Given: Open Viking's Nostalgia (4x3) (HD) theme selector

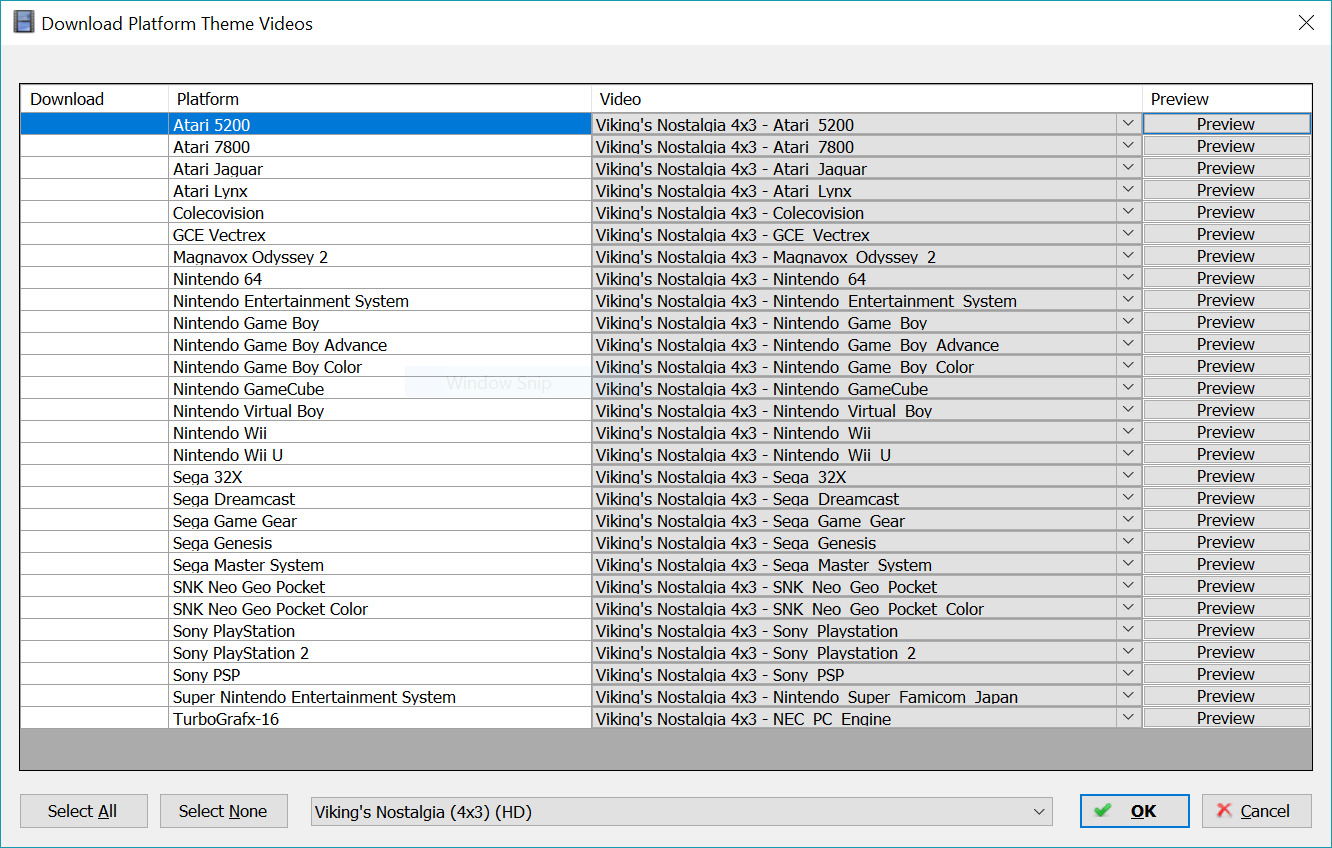Looking at the screenshot, I should coord(682,812).
